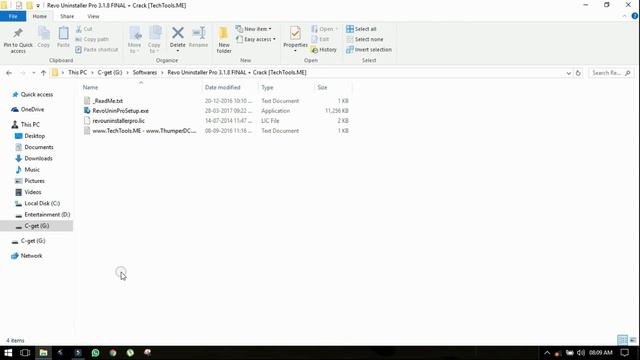
Task: Click Copy path in Clipboard group
Action: 92,39
